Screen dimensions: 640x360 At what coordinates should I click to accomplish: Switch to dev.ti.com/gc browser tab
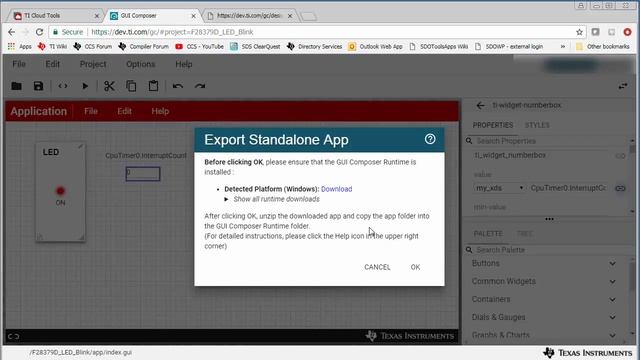[x=250, y=16]
